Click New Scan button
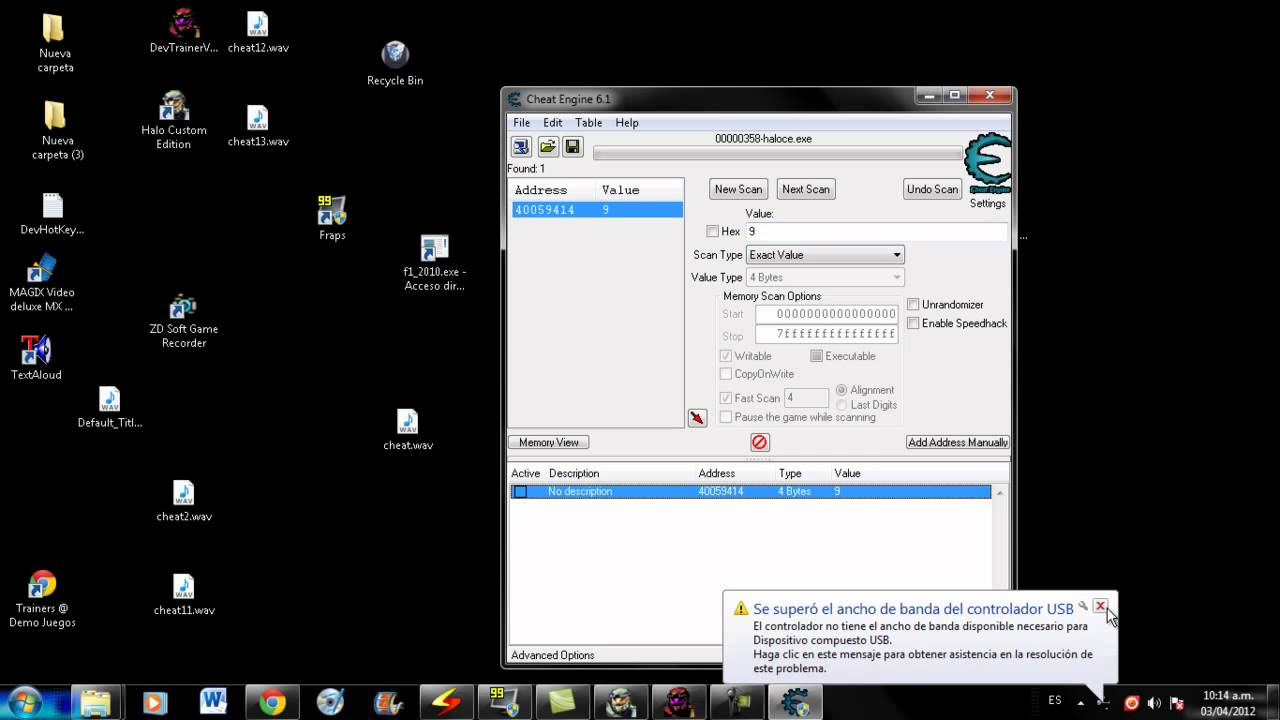 [x=739, y=189]
